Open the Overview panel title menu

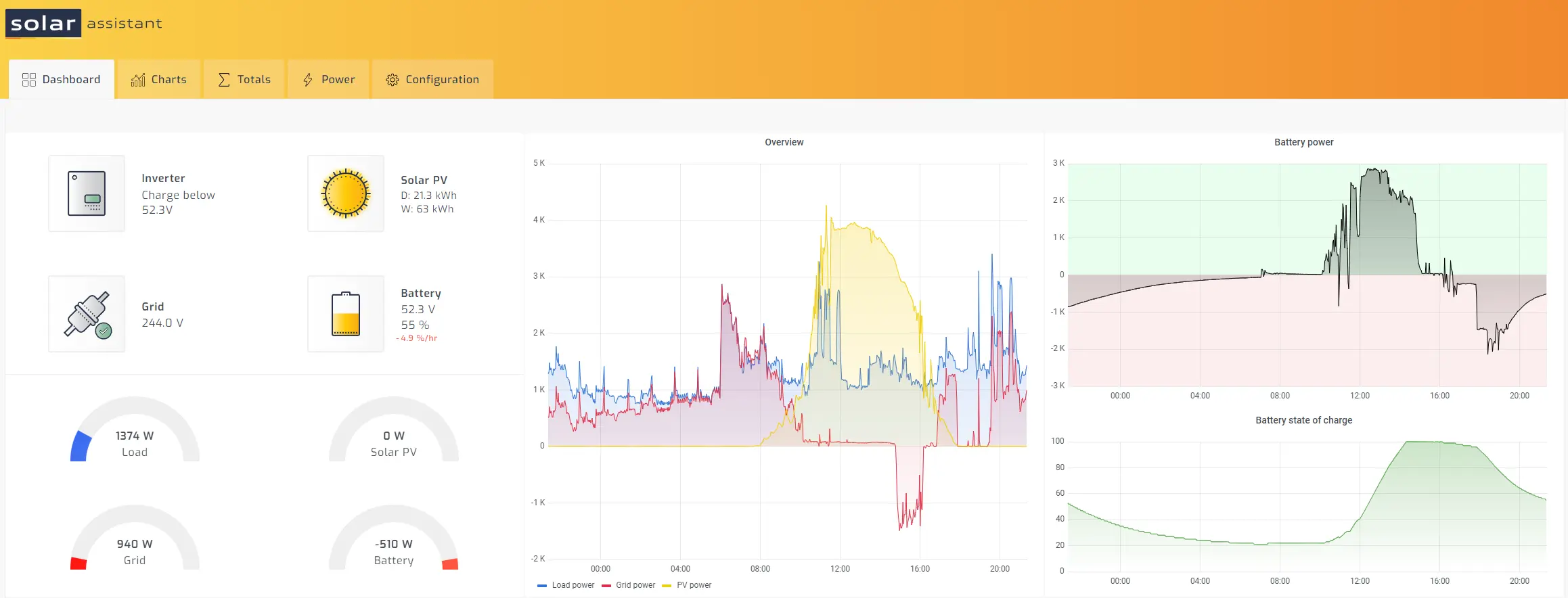click(784, 142)
